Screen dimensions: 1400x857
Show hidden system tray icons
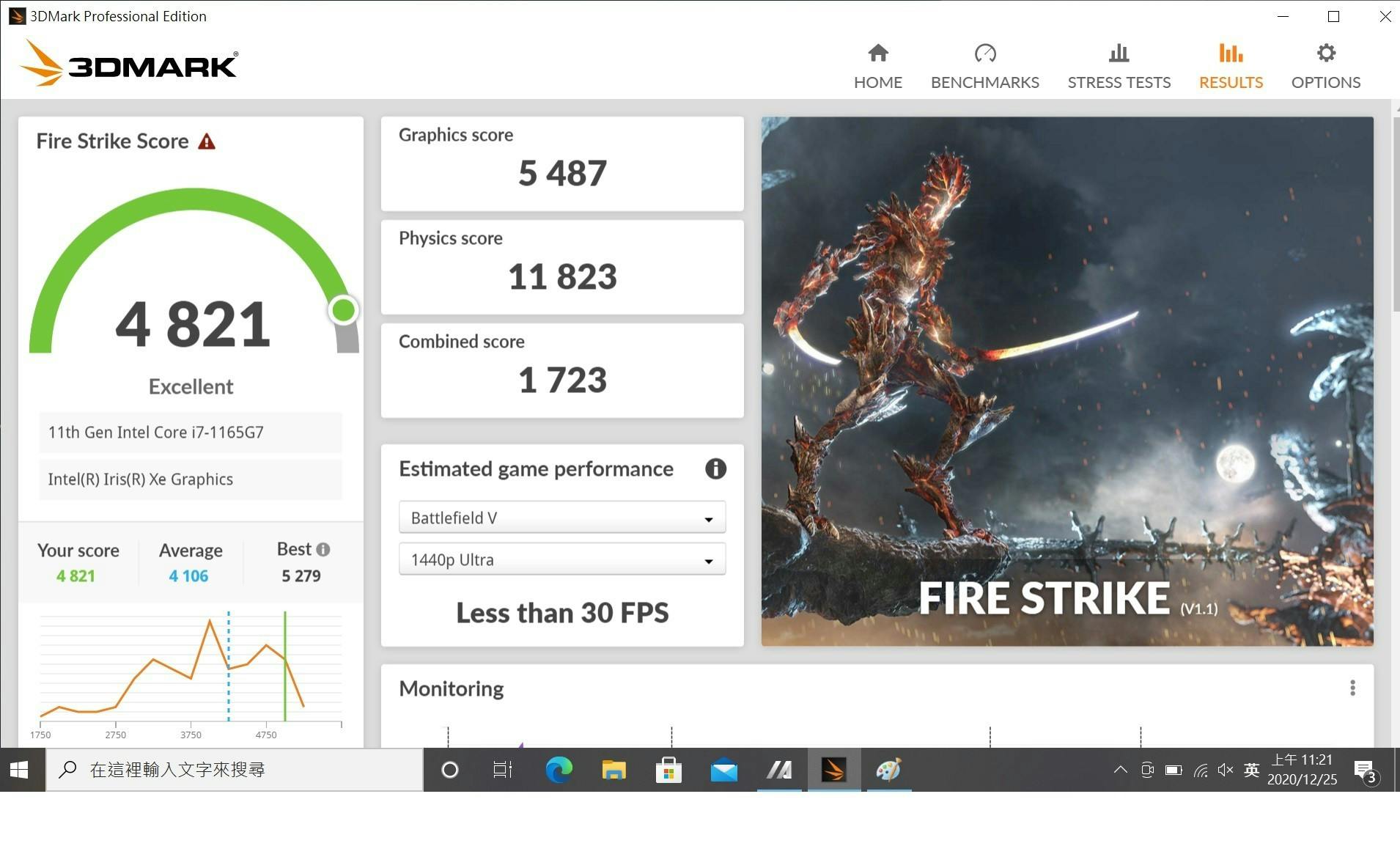point(1120,770)
